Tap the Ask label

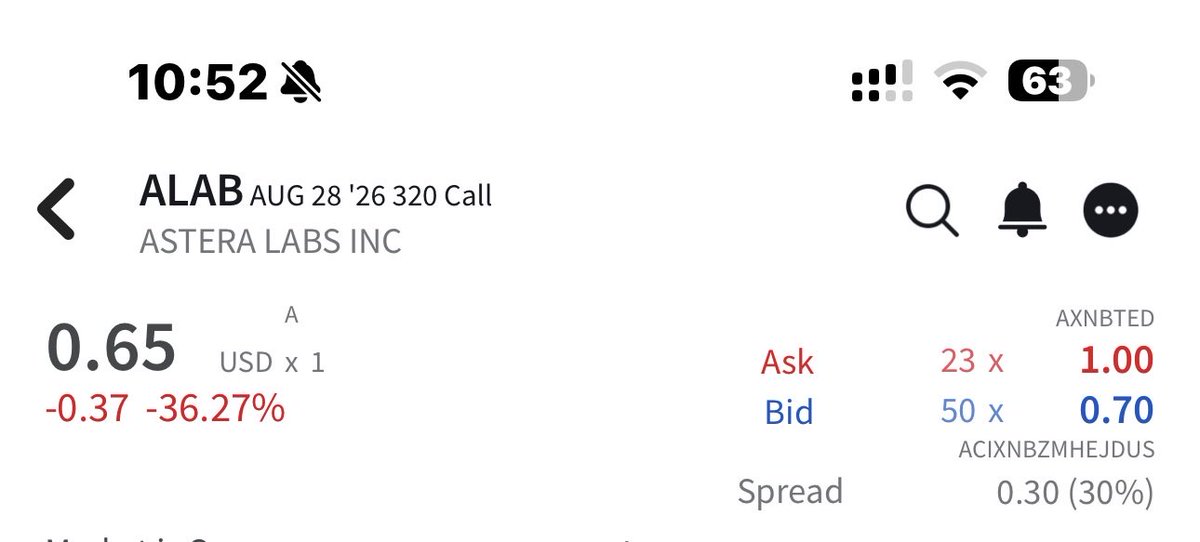tap(788, 362)
